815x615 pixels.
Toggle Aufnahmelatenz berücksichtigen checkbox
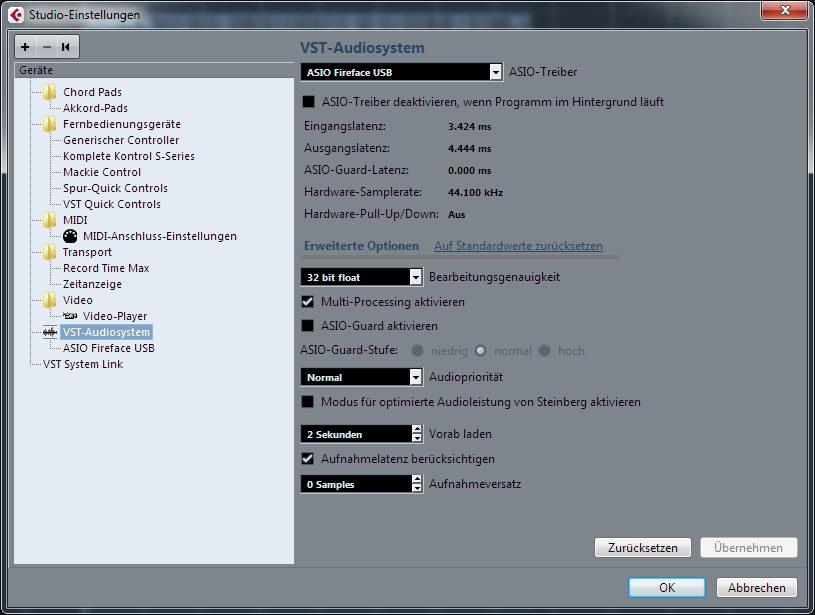click(308, 459)
